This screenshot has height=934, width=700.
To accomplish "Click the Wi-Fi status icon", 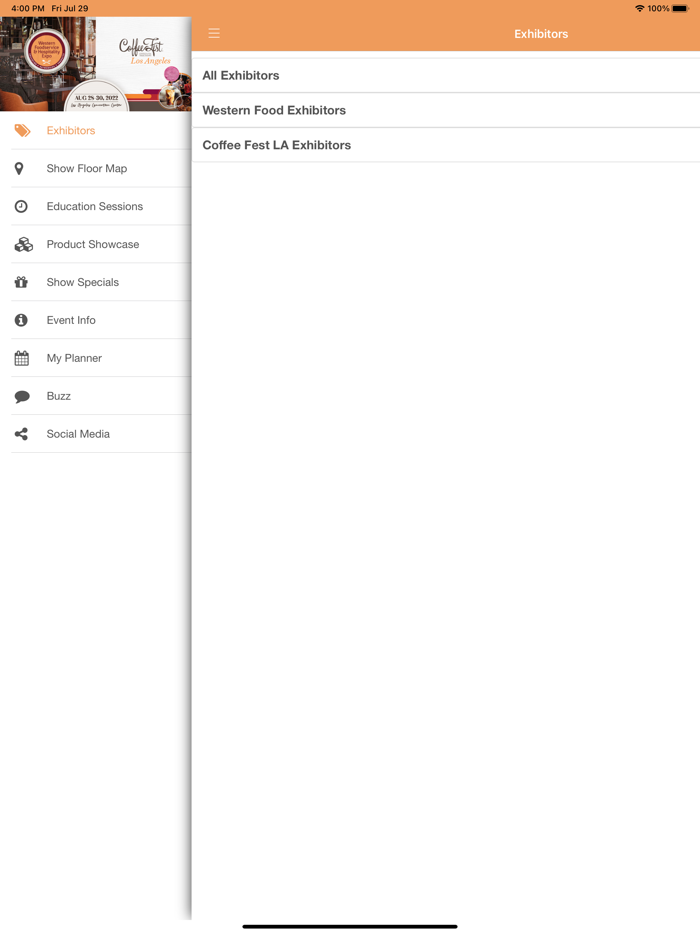I will tap(639, 8).
